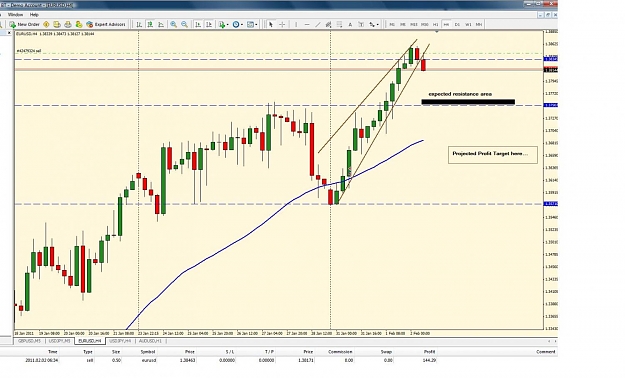Screen dimensions: 625x378
Task: Select the Trendline drawing tool
Action: point(318,24)
